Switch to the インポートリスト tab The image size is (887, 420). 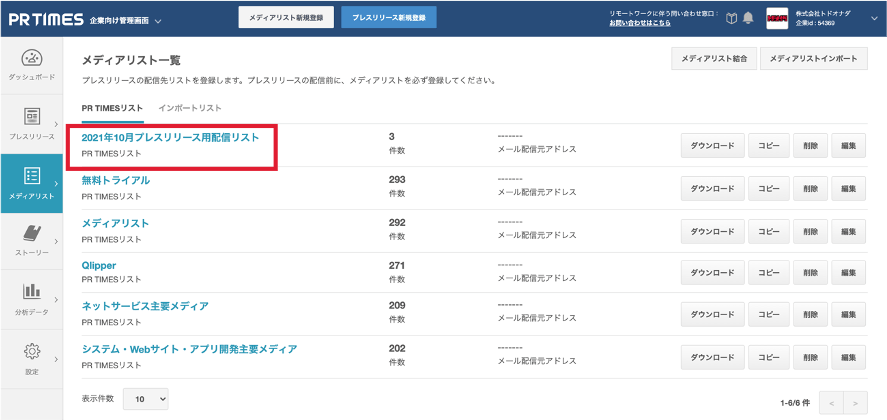[189, 107]
